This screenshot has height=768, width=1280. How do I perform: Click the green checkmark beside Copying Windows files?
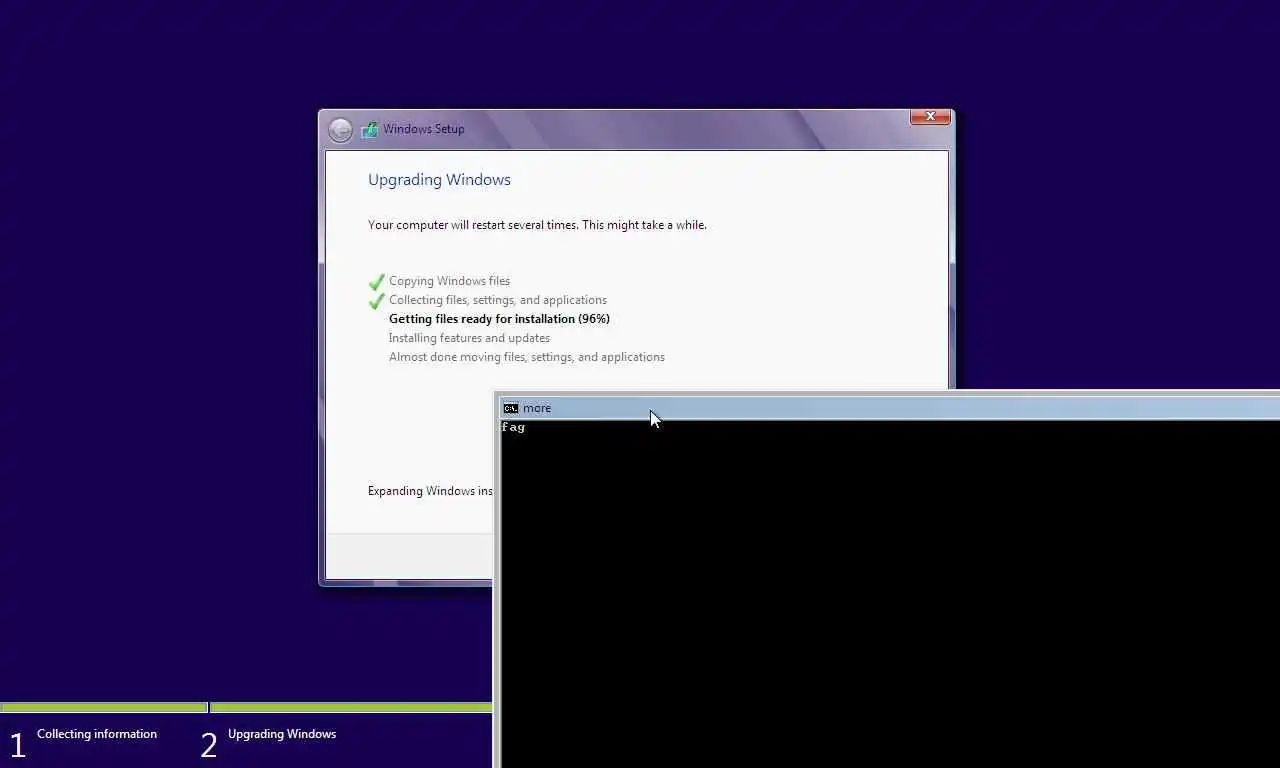377,282
